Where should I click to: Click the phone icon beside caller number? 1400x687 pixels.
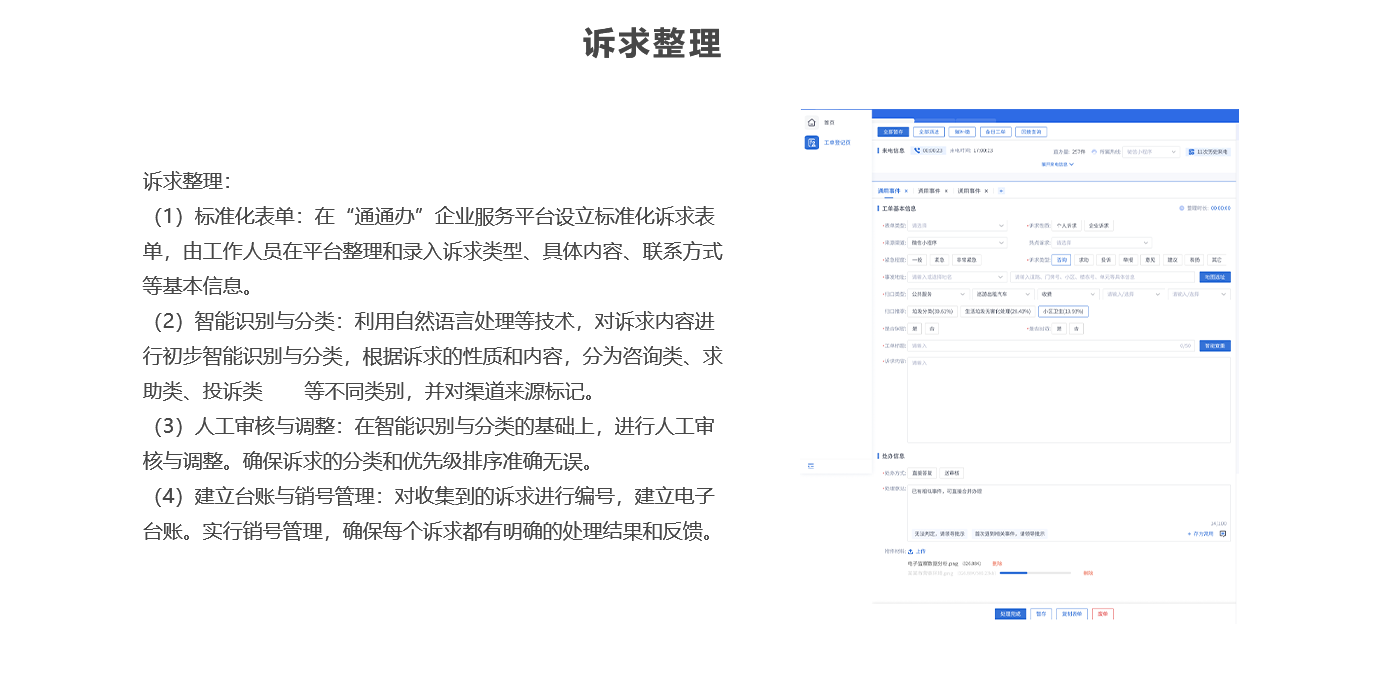pos(916,151)
